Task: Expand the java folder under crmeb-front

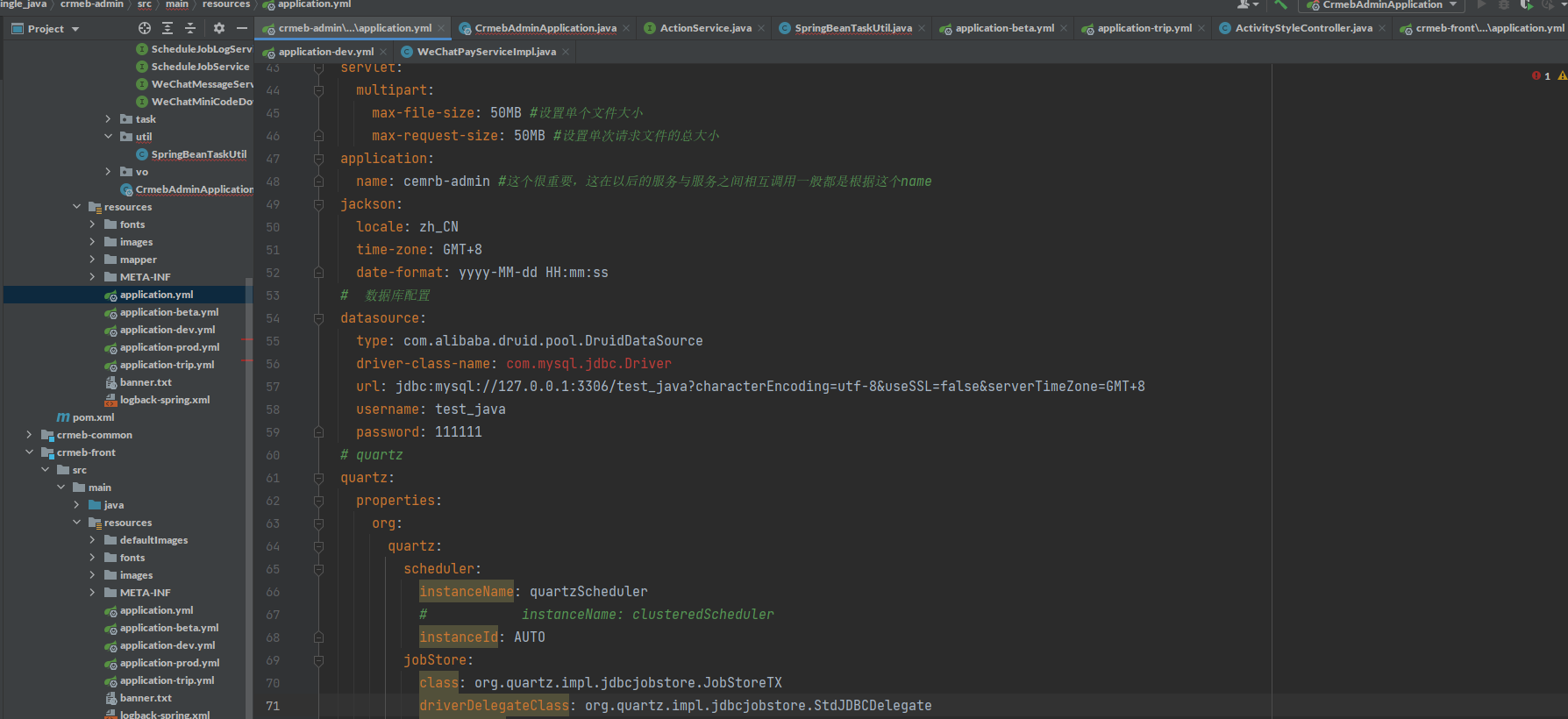Action: 76,505
